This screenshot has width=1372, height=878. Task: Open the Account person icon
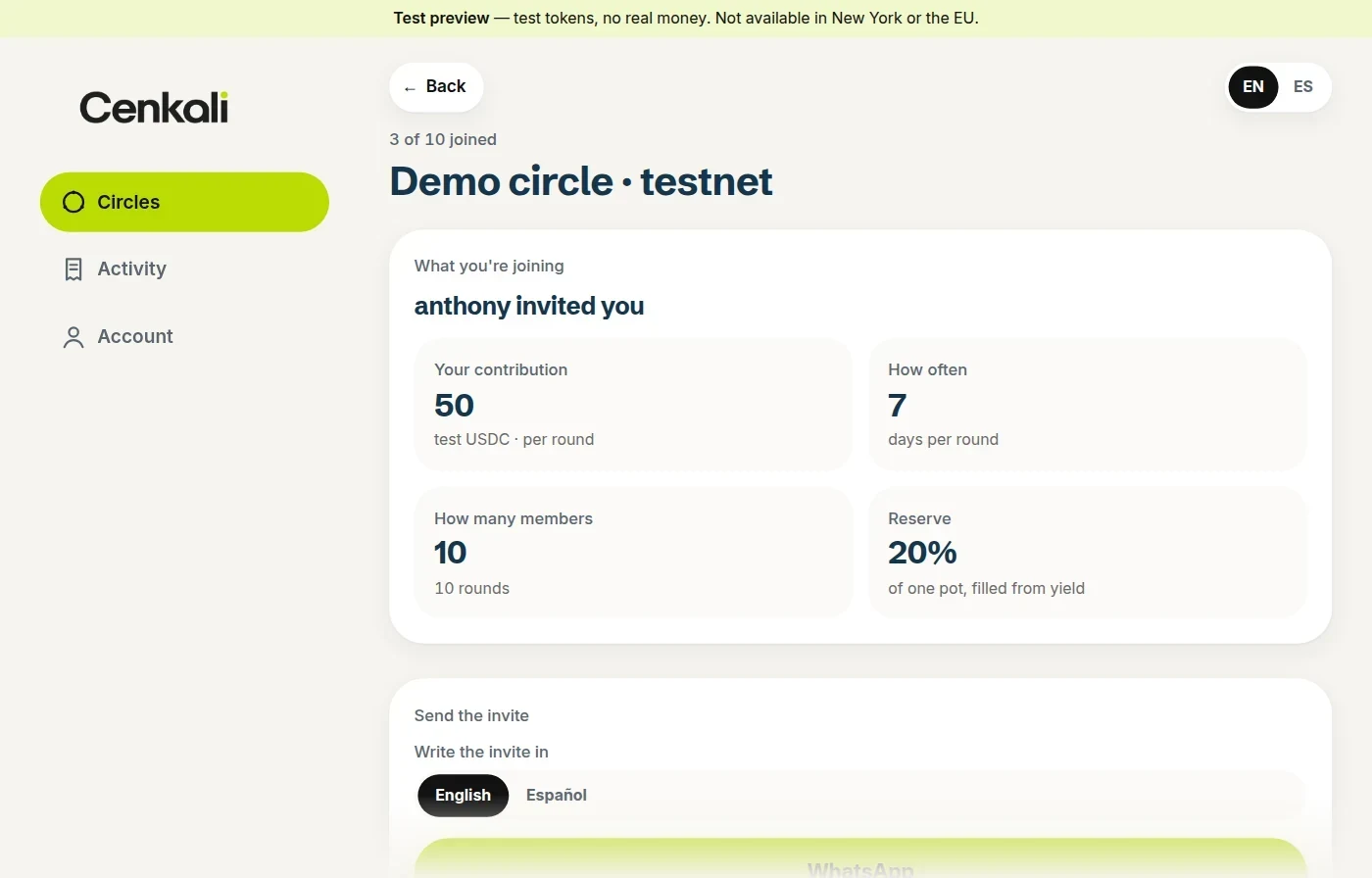click(x=73, y=337)
